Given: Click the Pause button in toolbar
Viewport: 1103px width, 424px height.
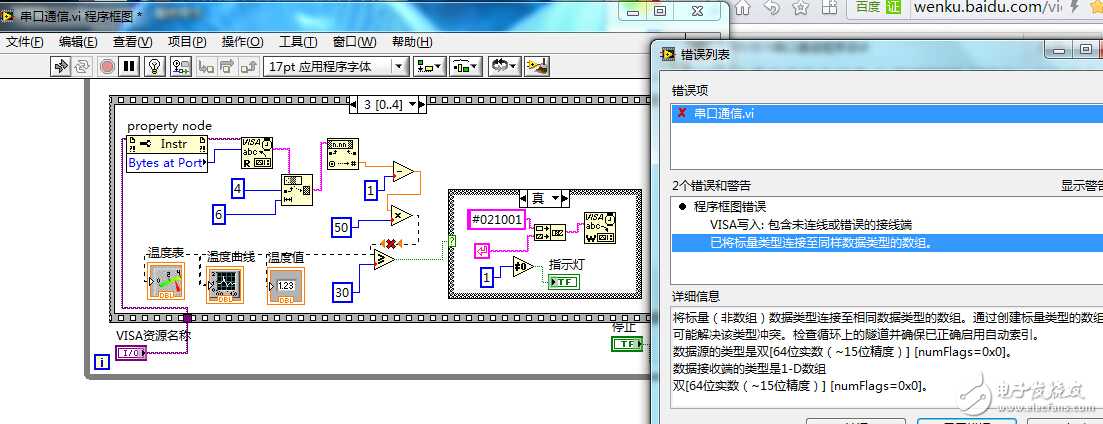Looking at the screenshot, I should click(x=129, y=66).
